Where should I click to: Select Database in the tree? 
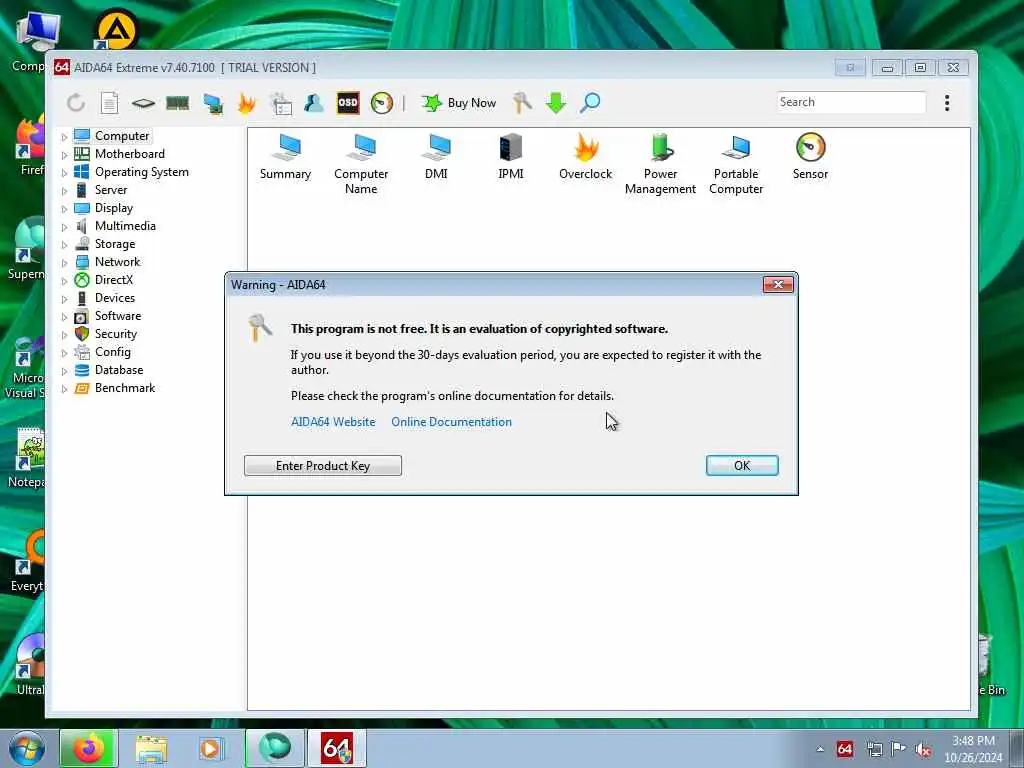click(x=119, y=370)
